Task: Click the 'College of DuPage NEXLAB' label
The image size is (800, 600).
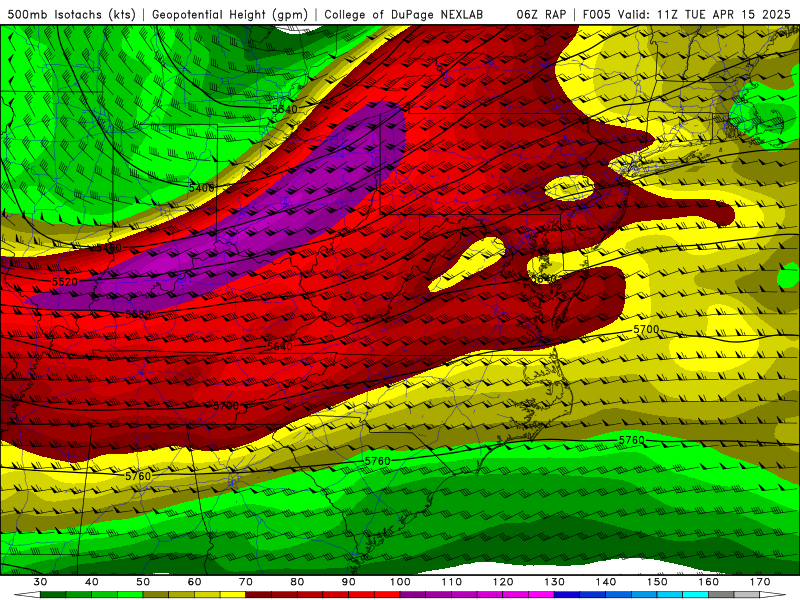Action: [x=404, y=14]
